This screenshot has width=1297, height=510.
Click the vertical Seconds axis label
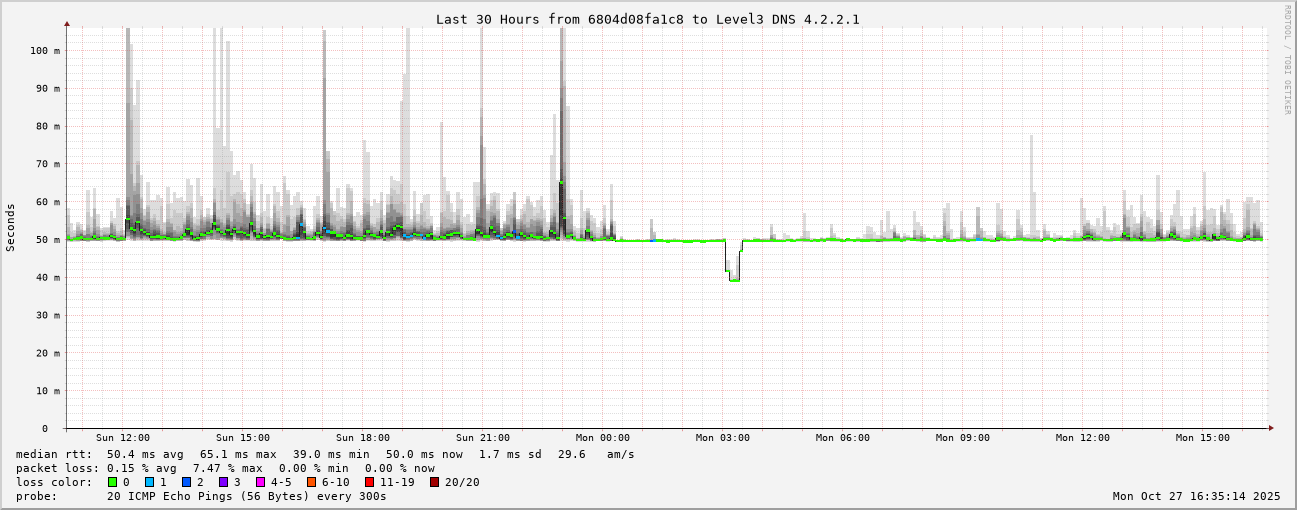[x=11, y=227]
